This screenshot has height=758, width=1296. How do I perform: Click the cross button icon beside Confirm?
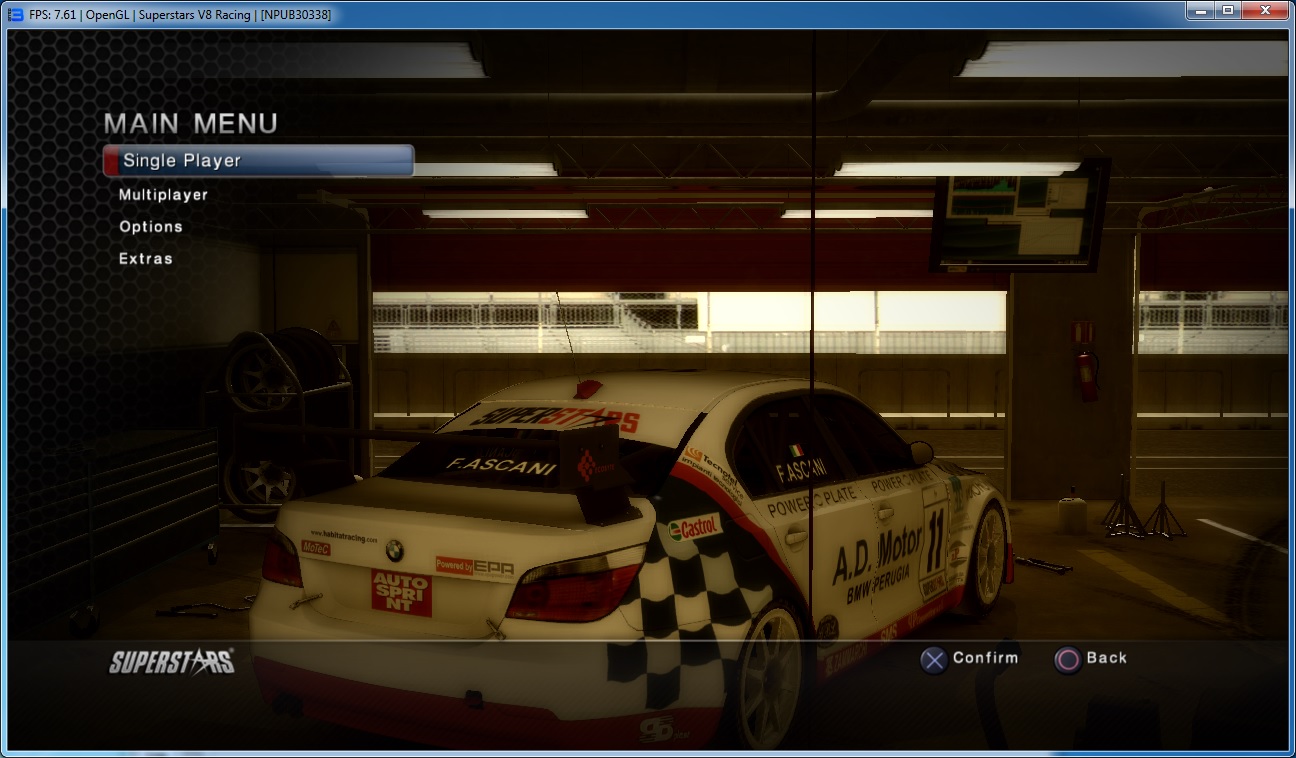(x=933, y=659)
